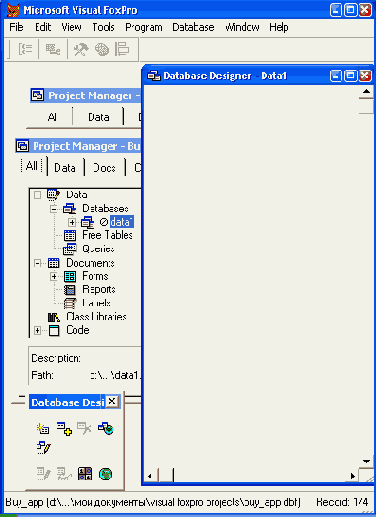Maximize the Database Designer window

(x=350, y=76)
